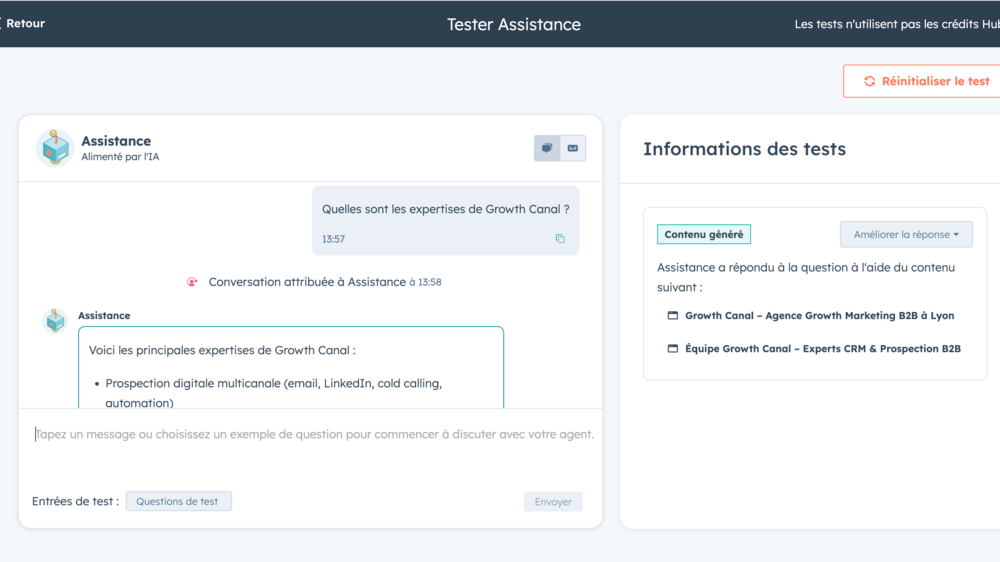
Task: Click the Assistance avatar in chat header
Action: pos(55,148)
